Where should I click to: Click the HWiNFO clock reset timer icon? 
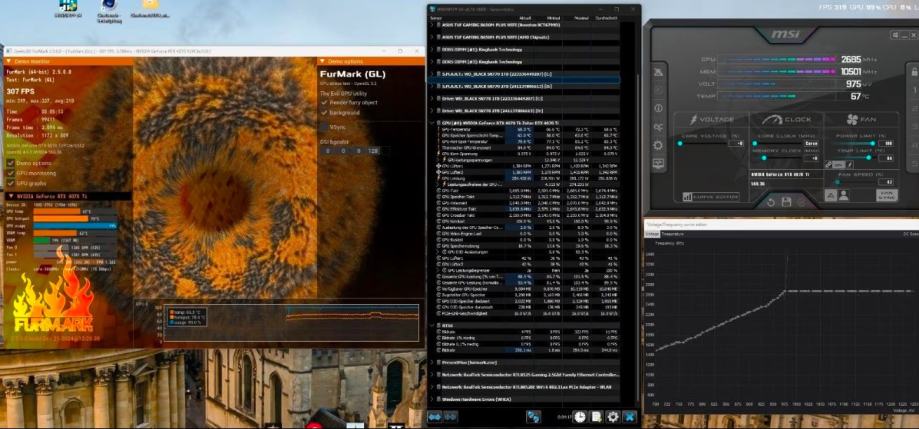click(x=580, y=417)
